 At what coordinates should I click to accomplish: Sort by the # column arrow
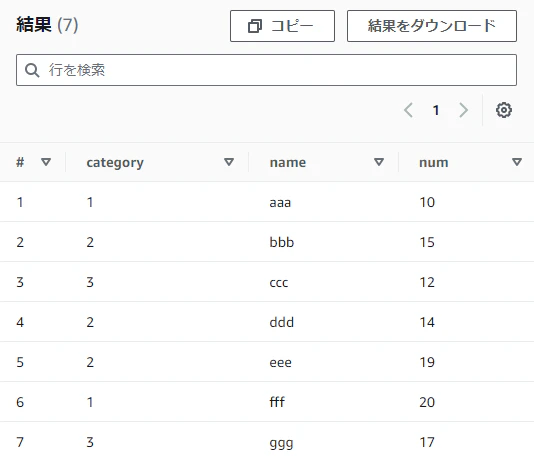(46, 162)
